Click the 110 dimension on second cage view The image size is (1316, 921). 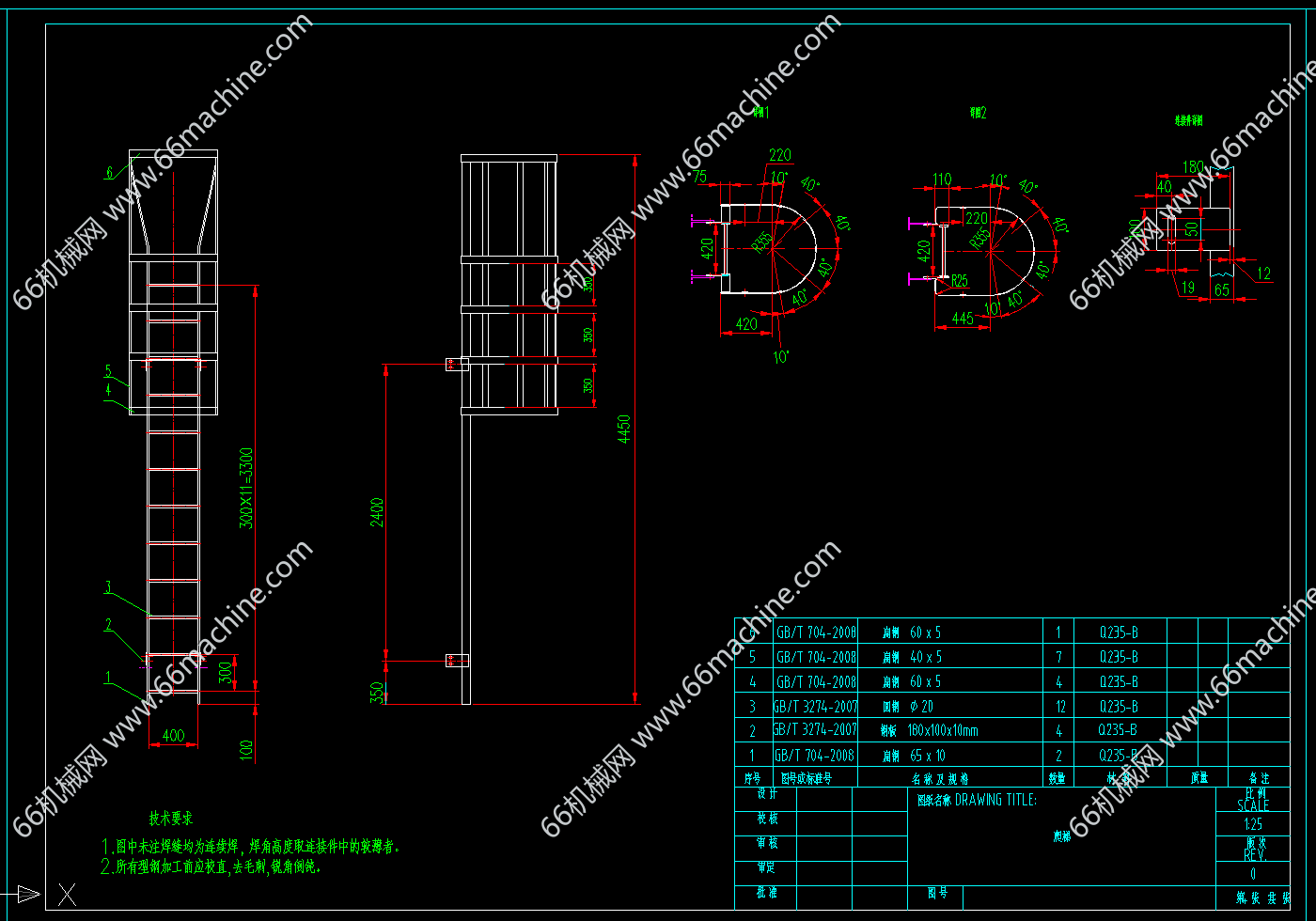click(x=941, y=179)
